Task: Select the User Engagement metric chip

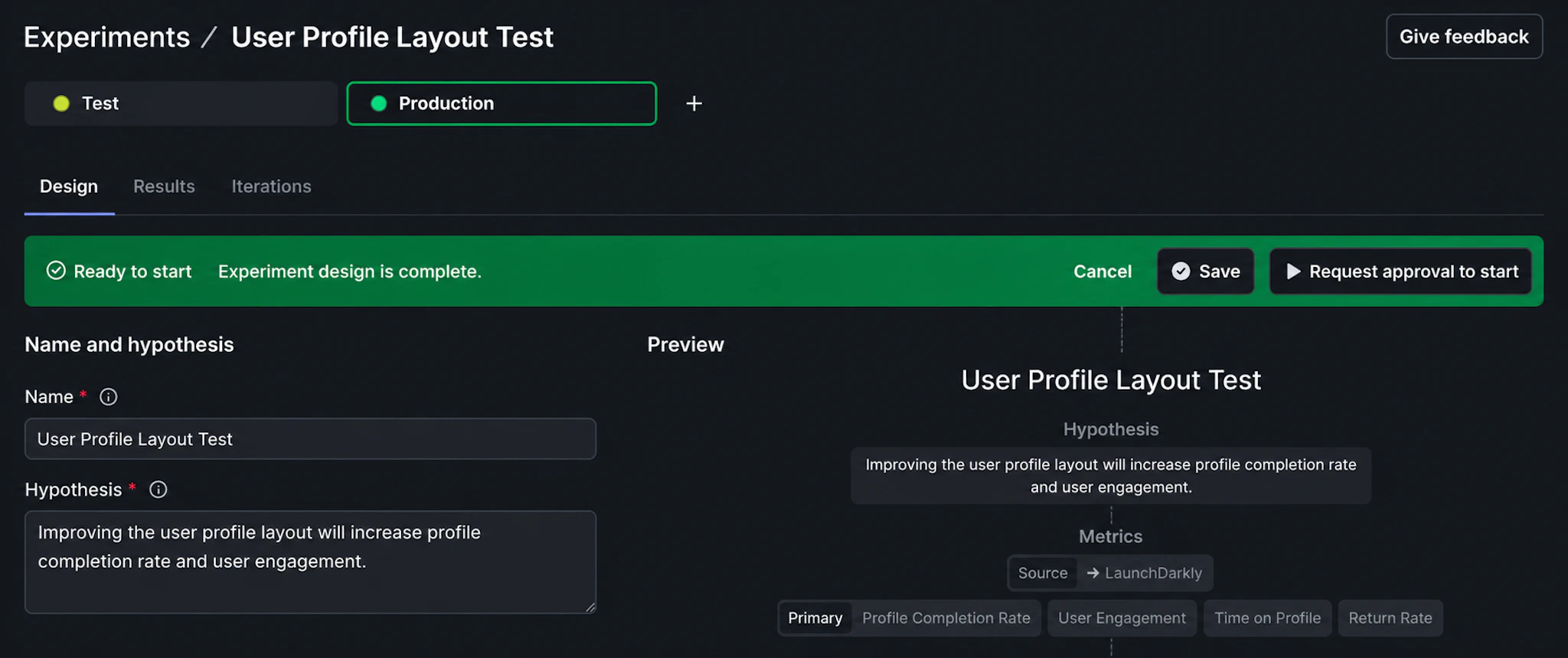Action: 1122,618
